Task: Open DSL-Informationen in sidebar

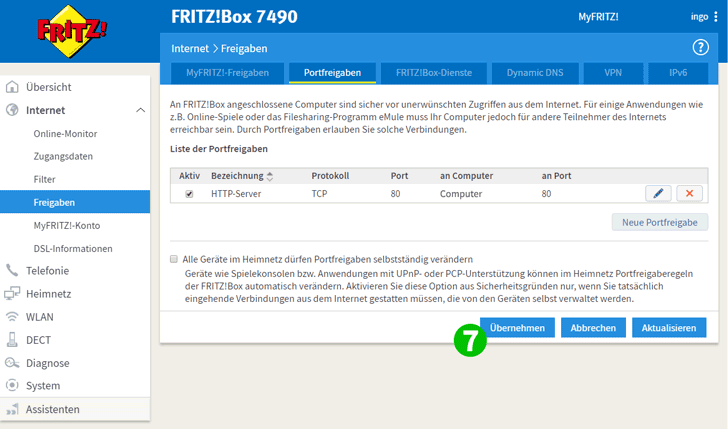Action: (x=73, y=248)
